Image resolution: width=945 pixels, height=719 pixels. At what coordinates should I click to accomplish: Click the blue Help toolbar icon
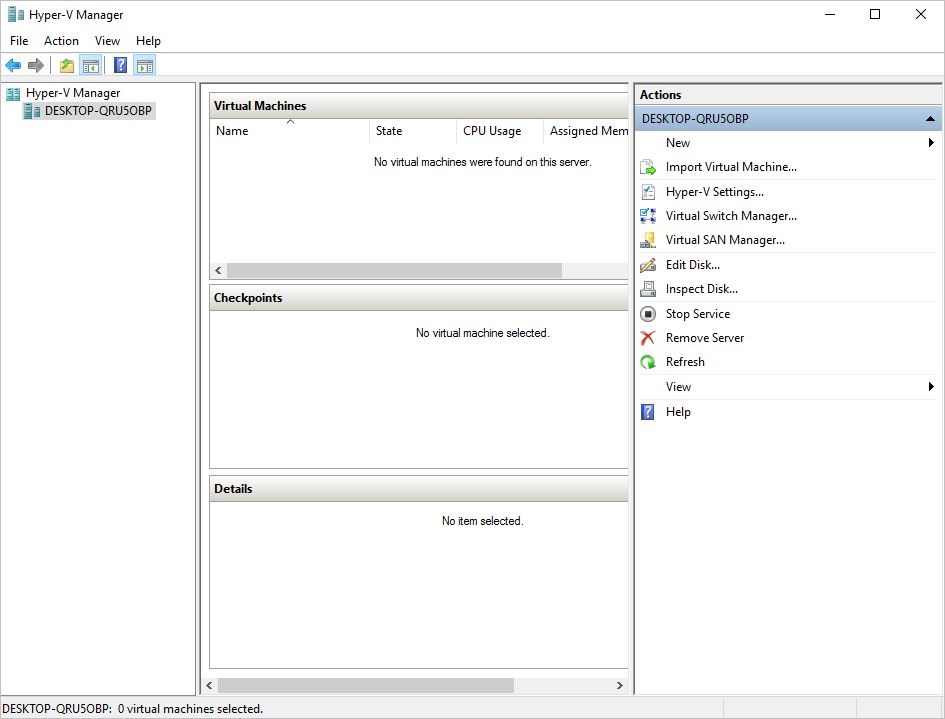120,66
